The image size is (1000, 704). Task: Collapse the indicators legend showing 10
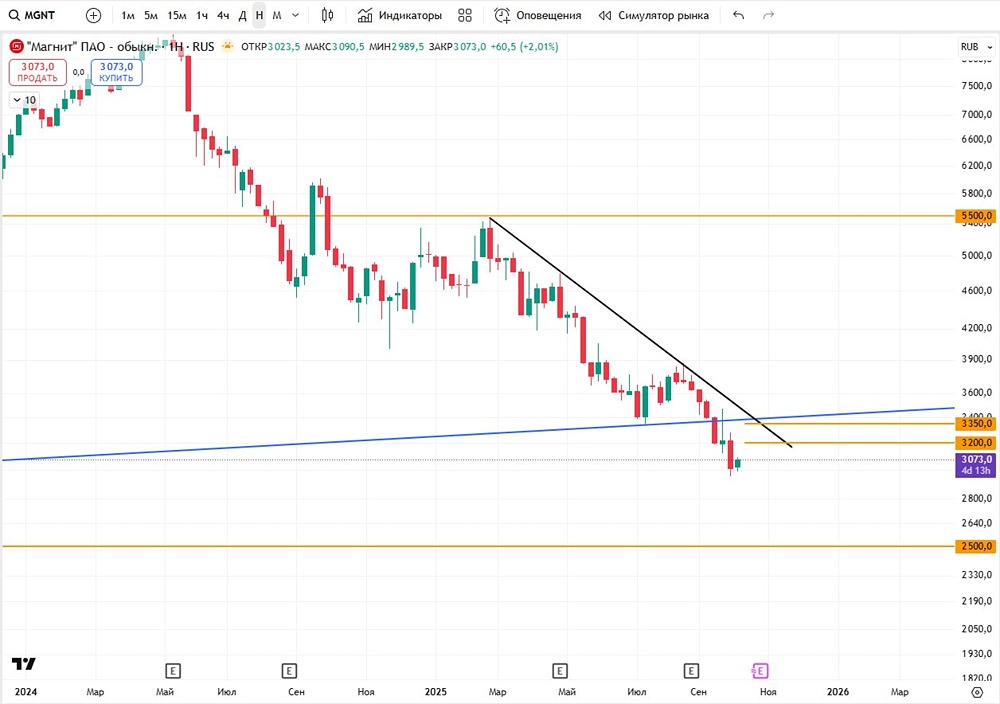click(24, 100)
